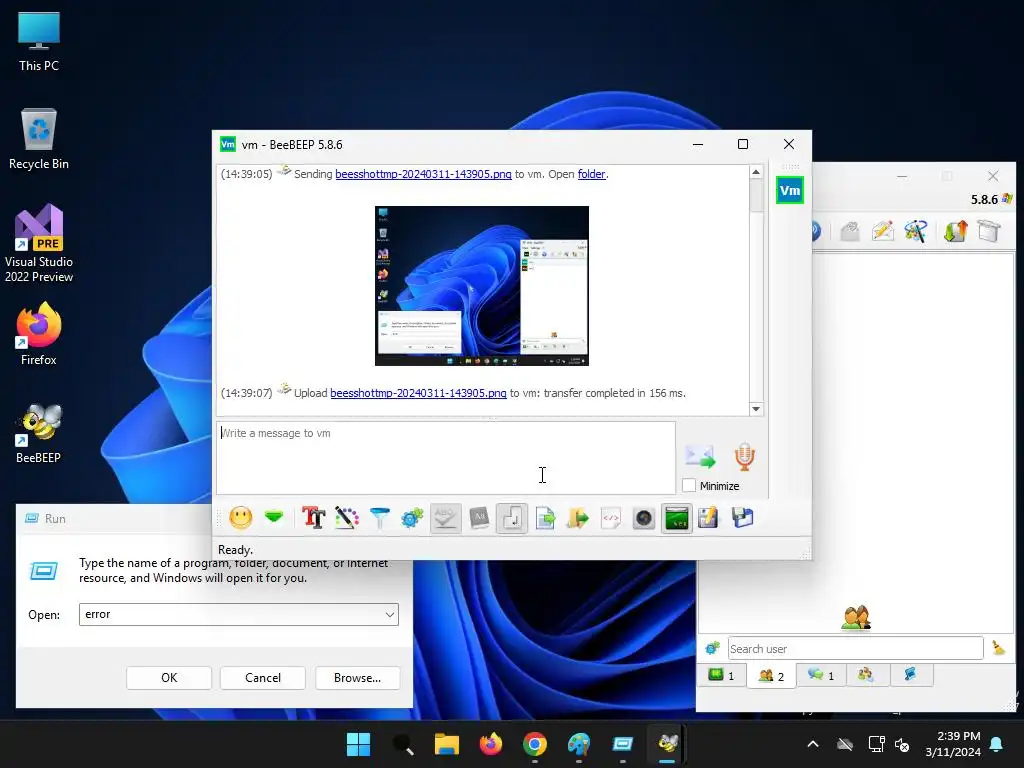The height and width of the screenshot is (768, 1024).
Task: Switch to the blue file sharing tab
Action: point(910,675)
